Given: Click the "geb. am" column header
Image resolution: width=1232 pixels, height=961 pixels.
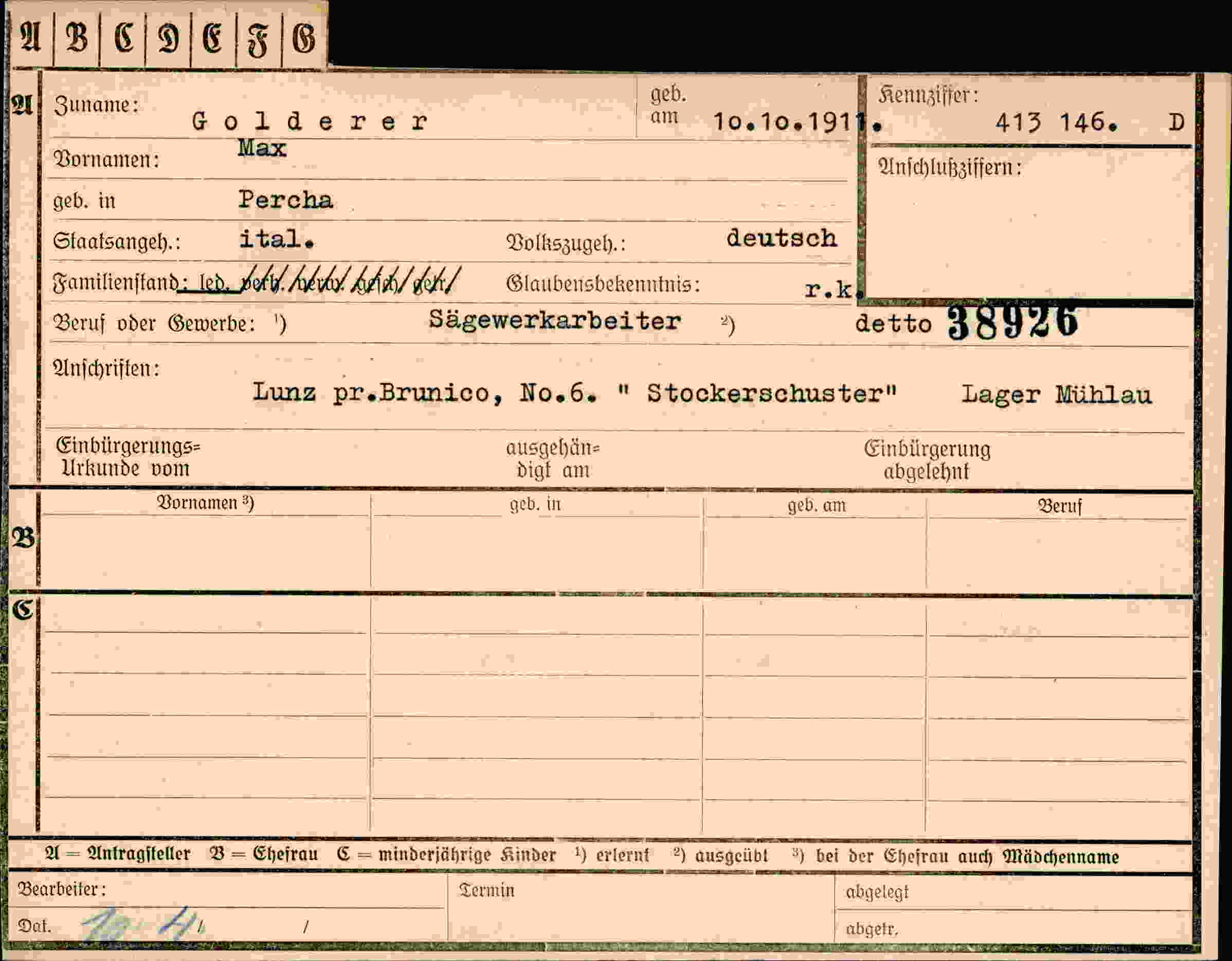Looking at the screenshot, I should pyautogui.click(x=817, y=505).
